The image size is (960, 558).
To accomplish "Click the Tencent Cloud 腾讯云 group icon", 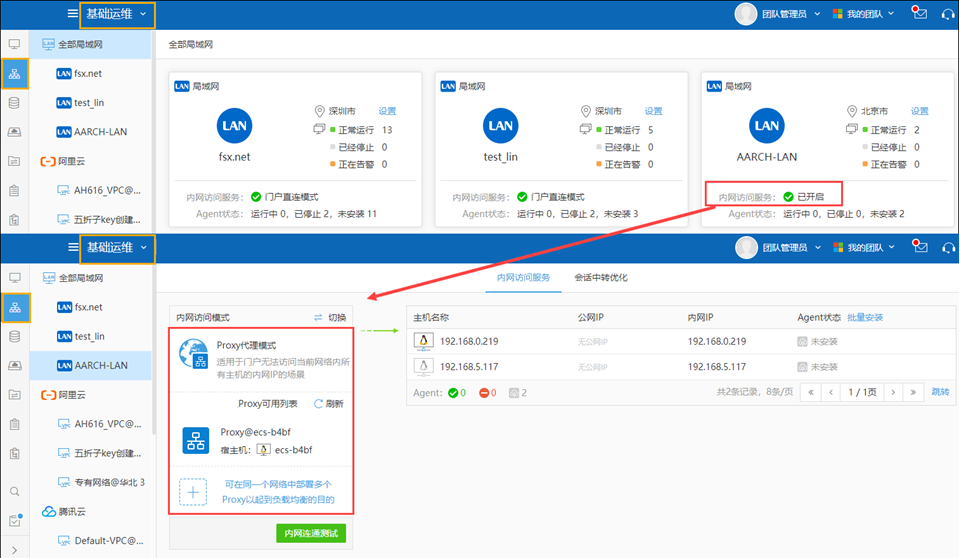I will pos(48,512).
